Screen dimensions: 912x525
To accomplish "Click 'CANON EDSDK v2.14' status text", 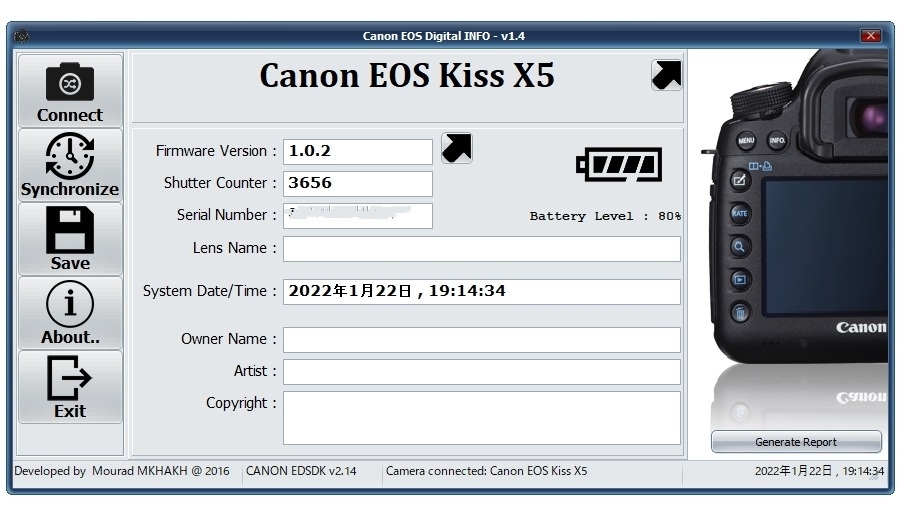I will (x=301, y=471).
